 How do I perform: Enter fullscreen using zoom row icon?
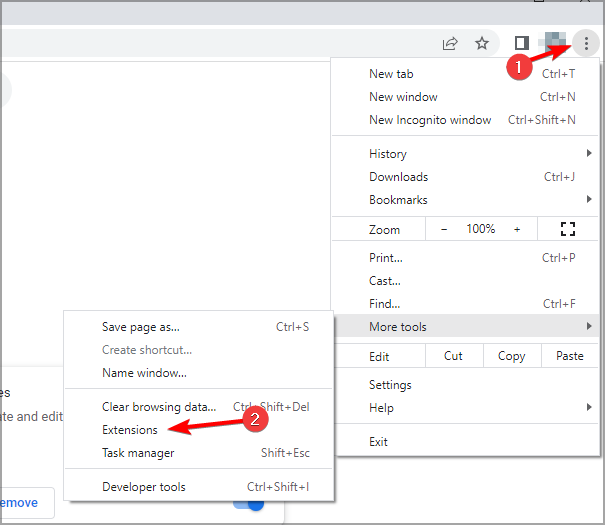pos(568,229)
